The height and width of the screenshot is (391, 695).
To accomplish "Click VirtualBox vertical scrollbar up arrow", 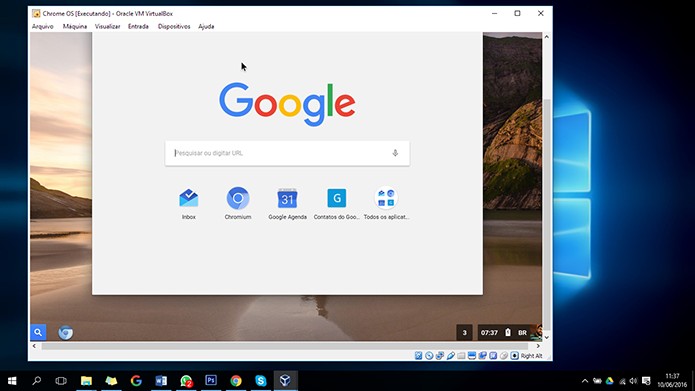I will (547, 37).
